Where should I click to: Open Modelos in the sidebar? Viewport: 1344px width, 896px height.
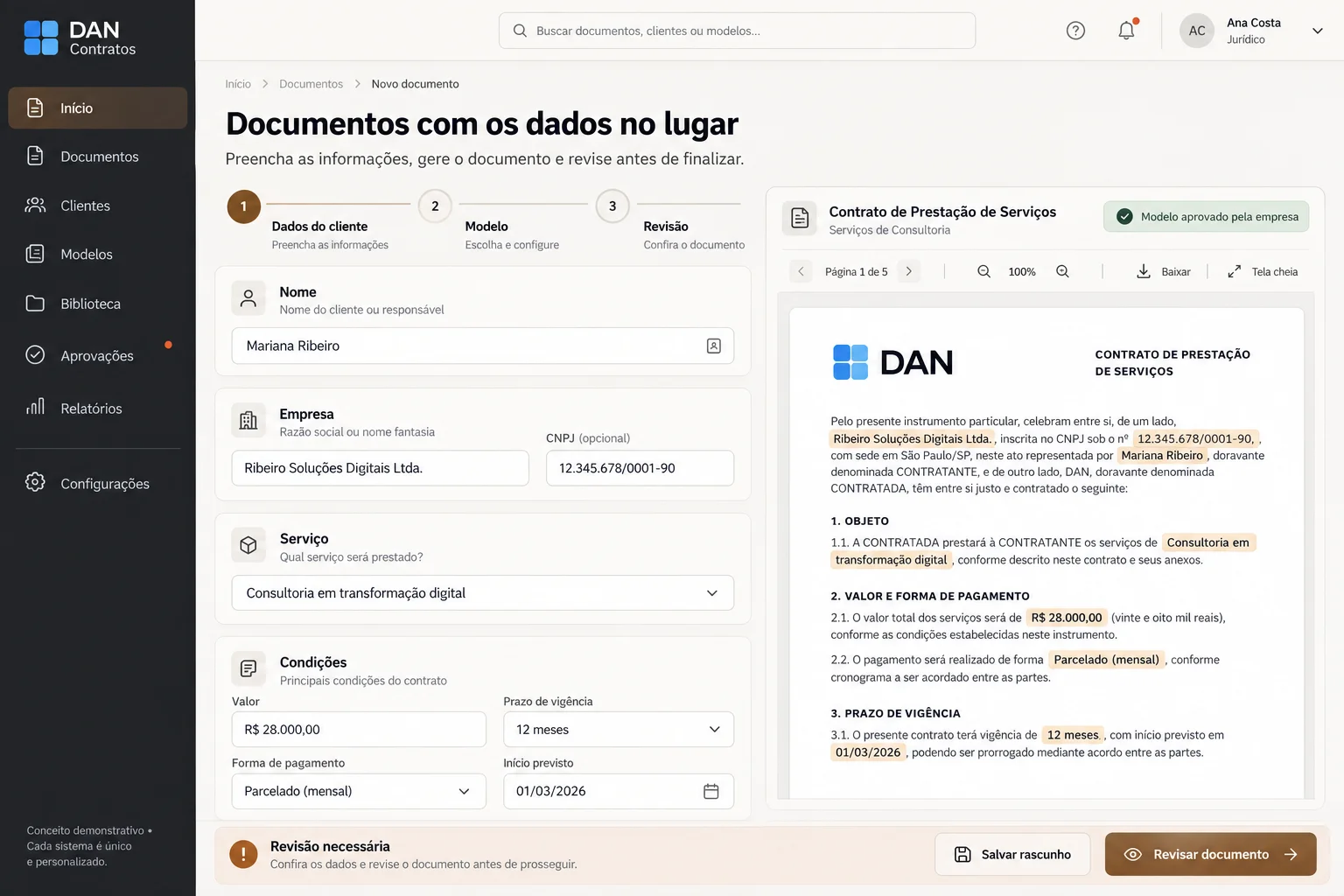pos(98,255)
